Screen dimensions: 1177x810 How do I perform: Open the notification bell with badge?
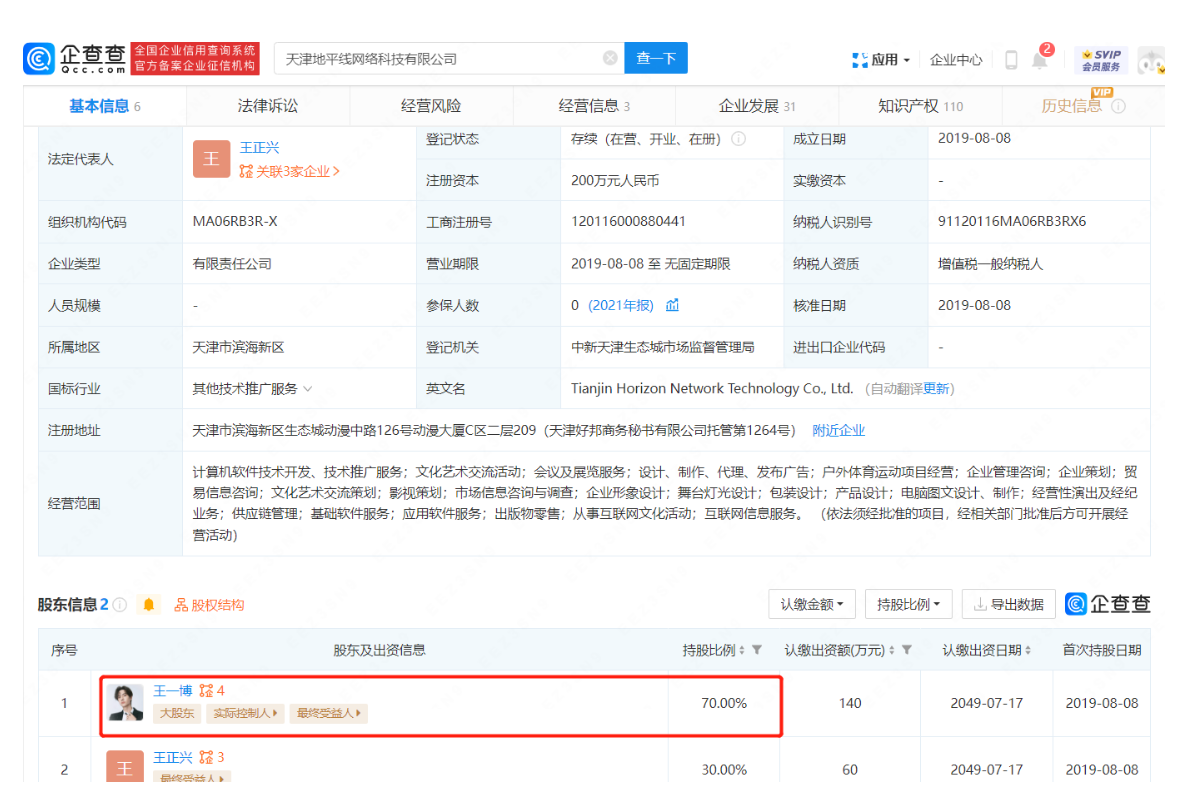point(1040,60)
